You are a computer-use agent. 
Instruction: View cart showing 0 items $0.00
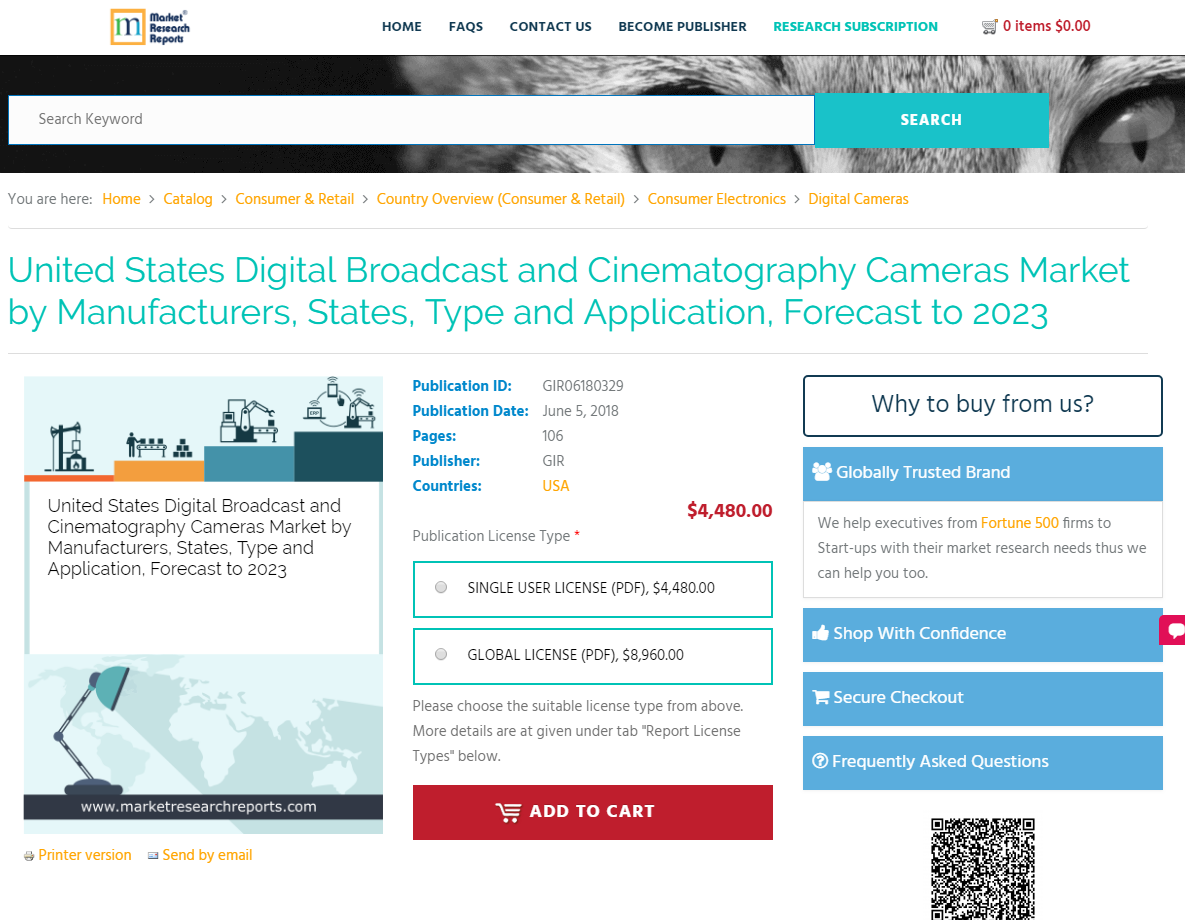click(x=1046, y=26)
